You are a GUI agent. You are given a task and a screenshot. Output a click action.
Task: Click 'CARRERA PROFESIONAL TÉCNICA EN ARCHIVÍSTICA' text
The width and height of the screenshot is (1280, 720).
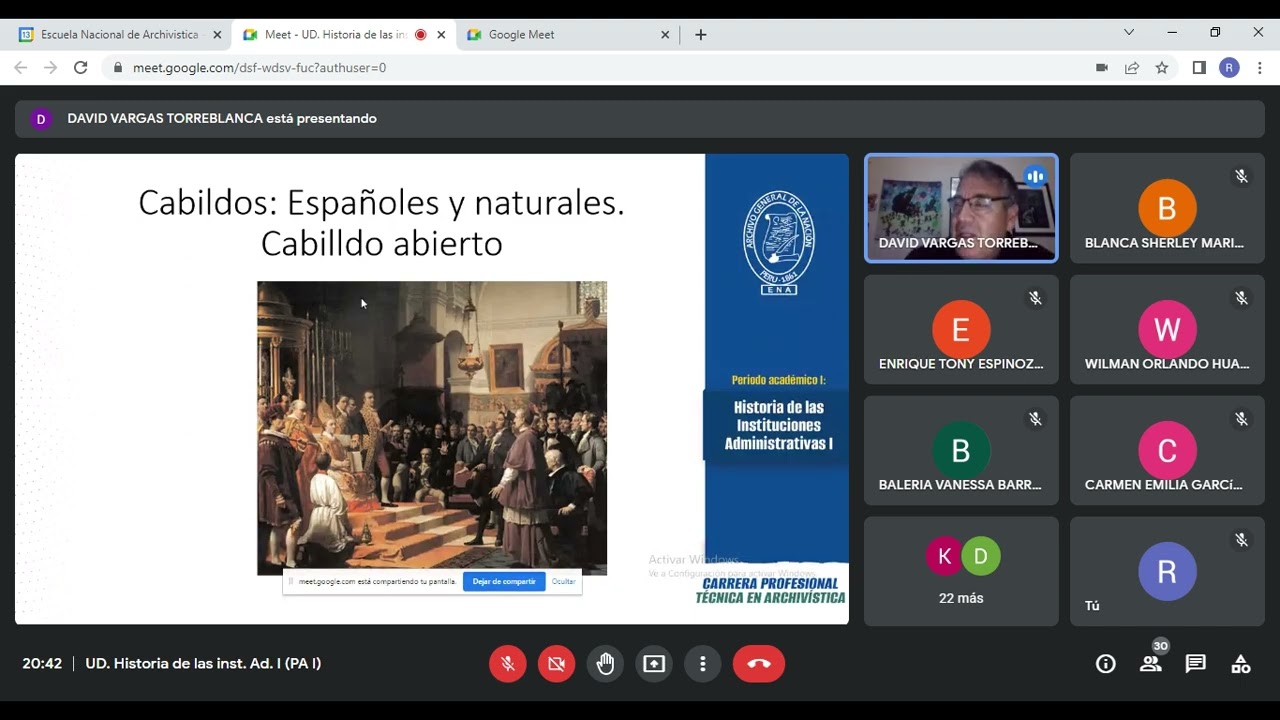[x=771, y=590]
